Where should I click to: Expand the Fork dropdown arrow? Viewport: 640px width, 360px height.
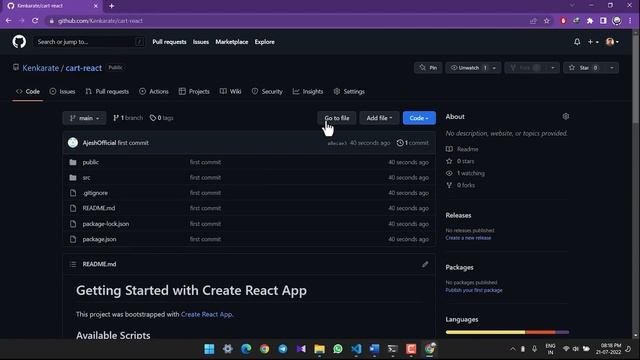(x=553, y=68)
